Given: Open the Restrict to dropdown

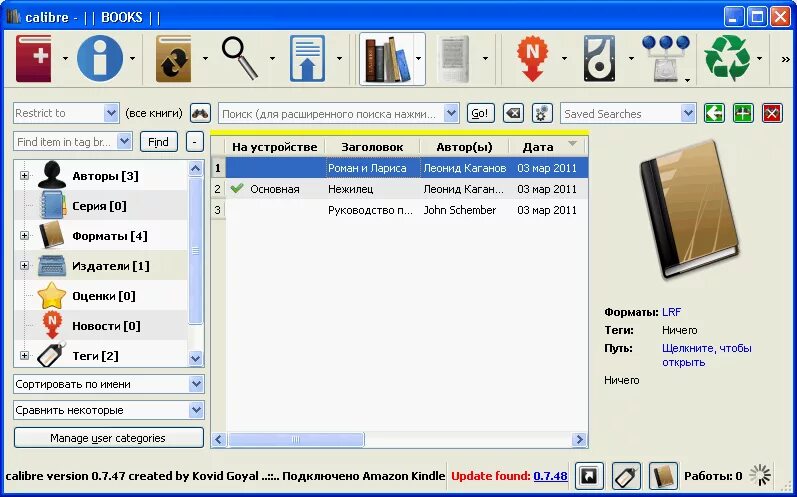Looking at the screenshot, I should 111,113.
